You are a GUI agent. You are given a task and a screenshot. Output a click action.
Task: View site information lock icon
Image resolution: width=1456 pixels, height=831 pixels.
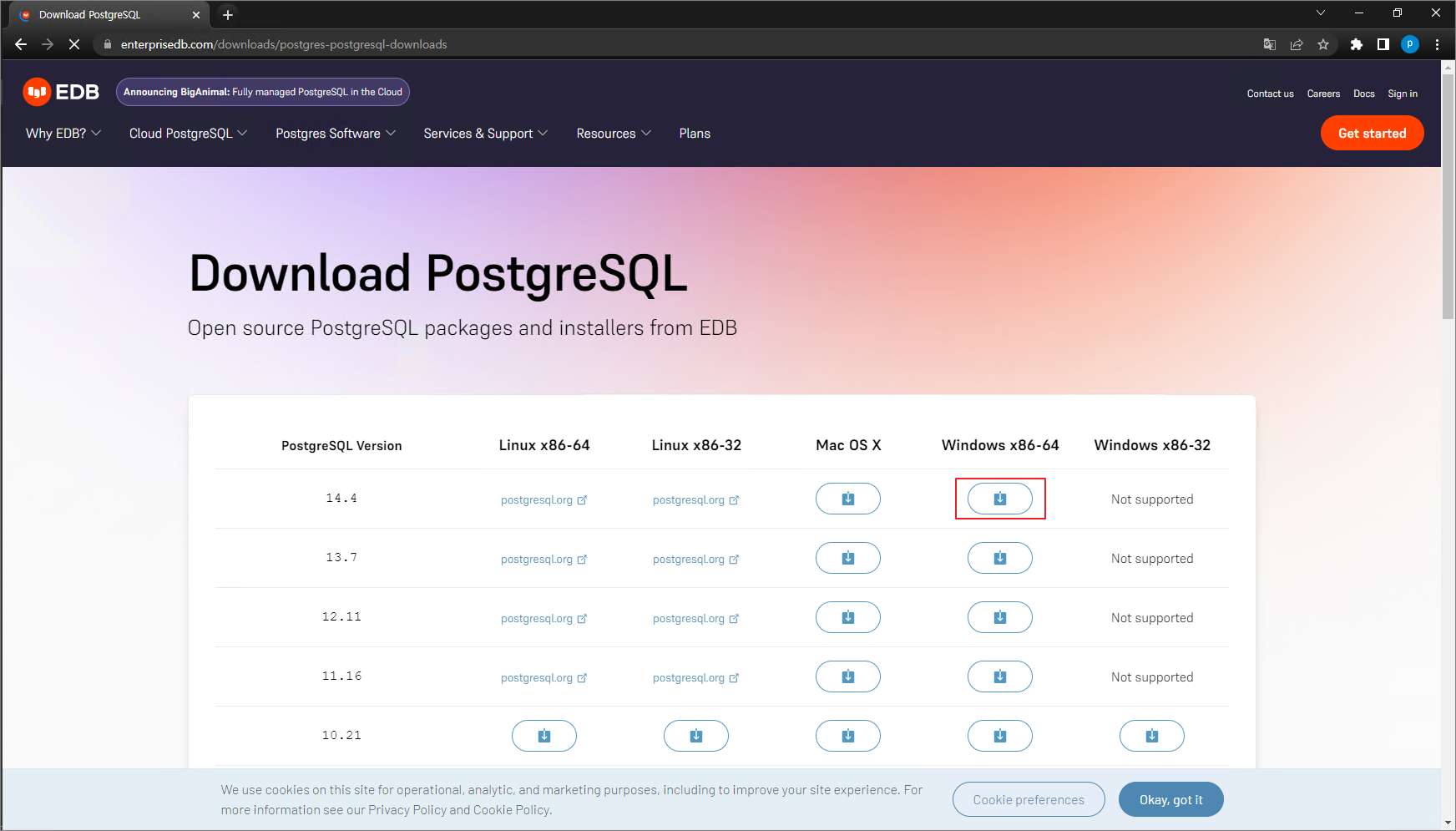tap(107, 44)
